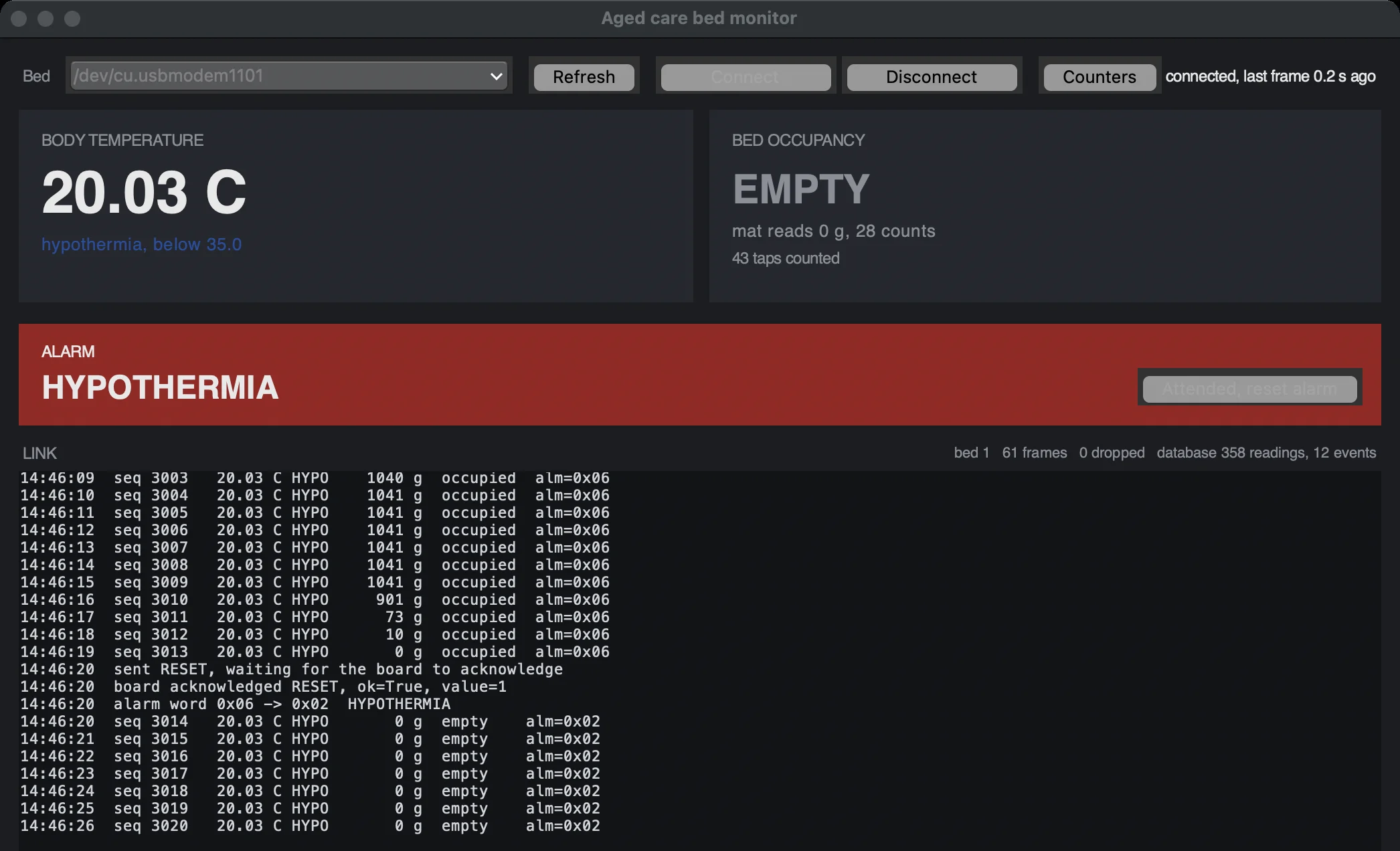Click the BED OCCUPANCY panel title

[x=798, y=140]
